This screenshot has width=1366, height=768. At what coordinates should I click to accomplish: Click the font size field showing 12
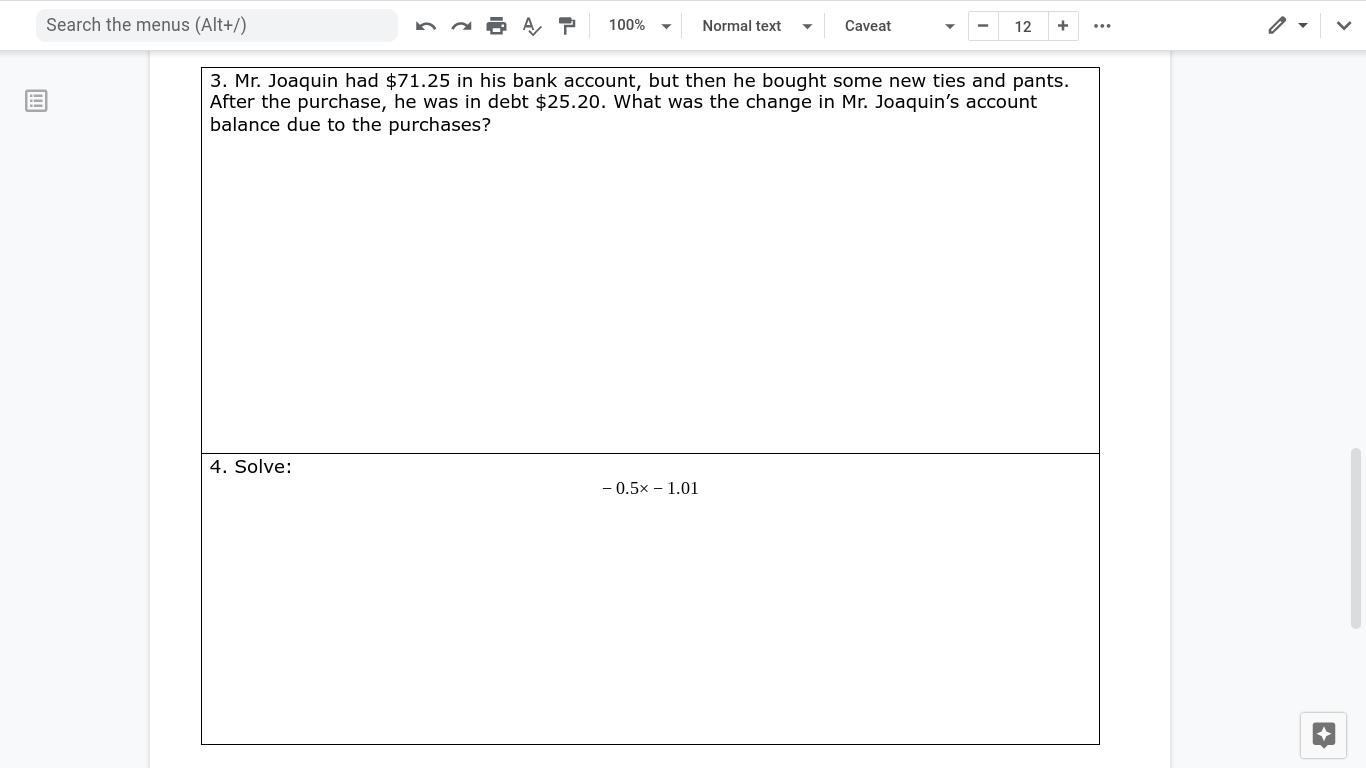click(1022, 26)
